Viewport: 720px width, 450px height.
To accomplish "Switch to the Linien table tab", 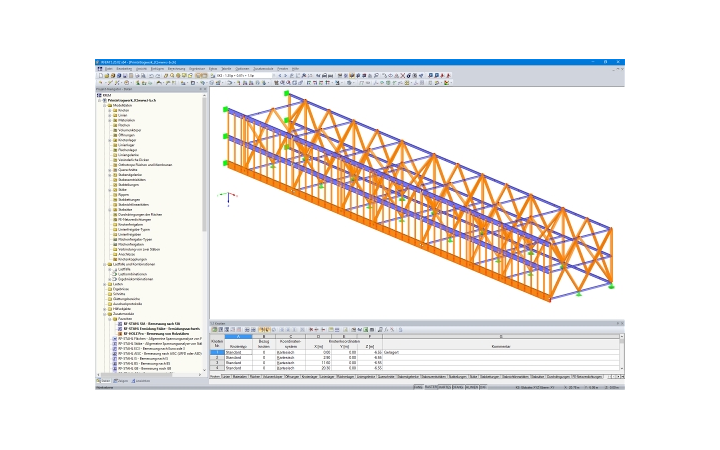I will point(226,377).
